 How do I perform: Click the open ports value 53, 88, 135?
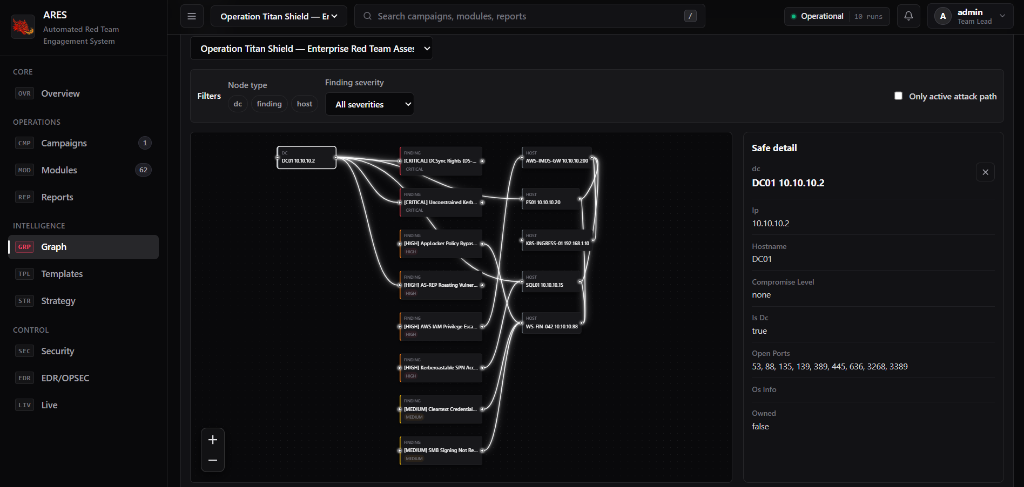829,366
